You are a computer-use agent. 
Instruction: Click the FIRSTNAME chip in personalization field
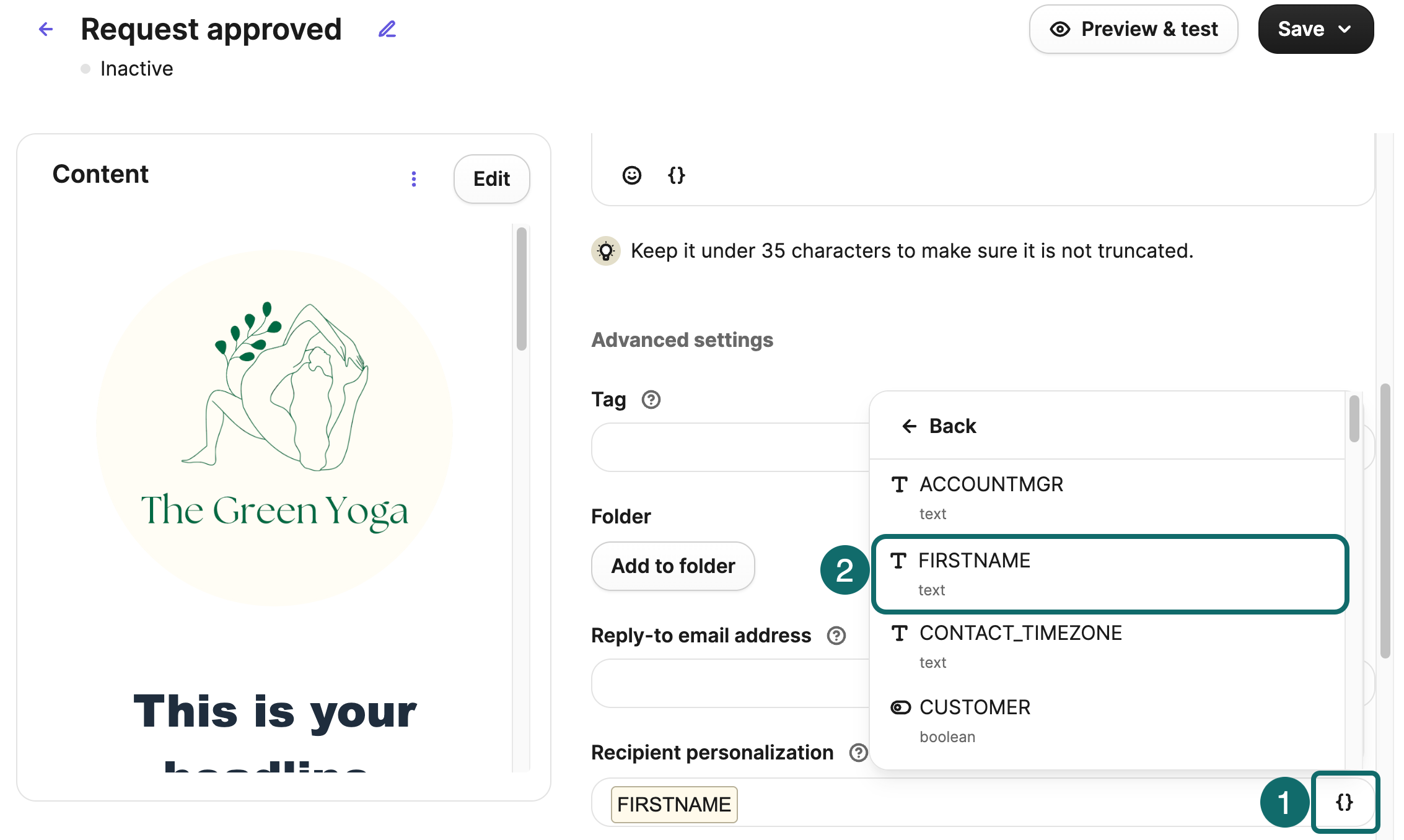[674, 805]
